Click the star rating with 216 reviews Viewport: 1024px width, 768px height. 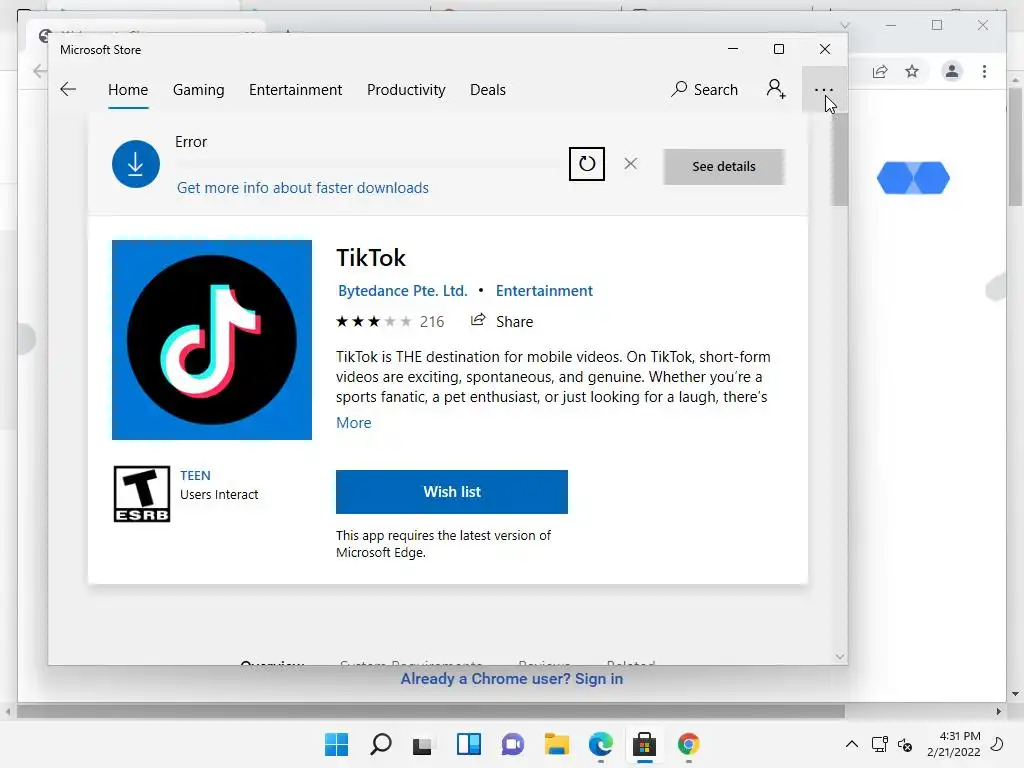click(390, 321)
